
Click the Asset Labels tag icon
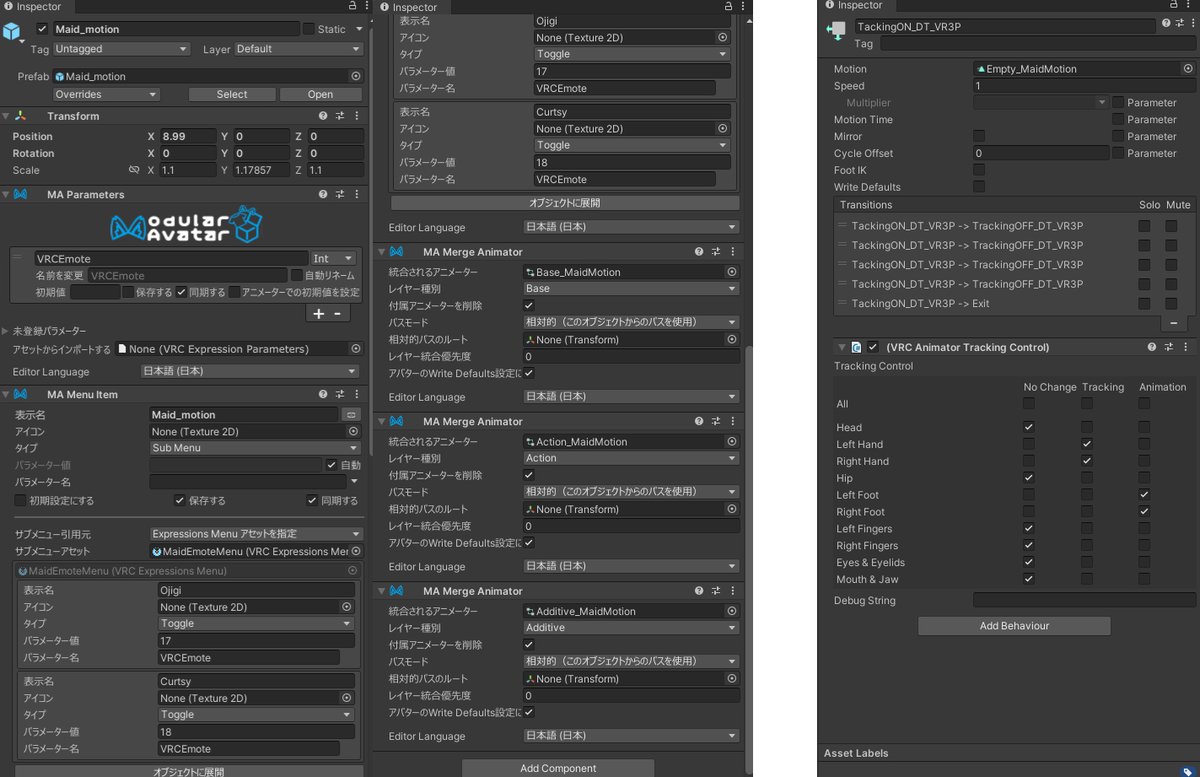1187,771
